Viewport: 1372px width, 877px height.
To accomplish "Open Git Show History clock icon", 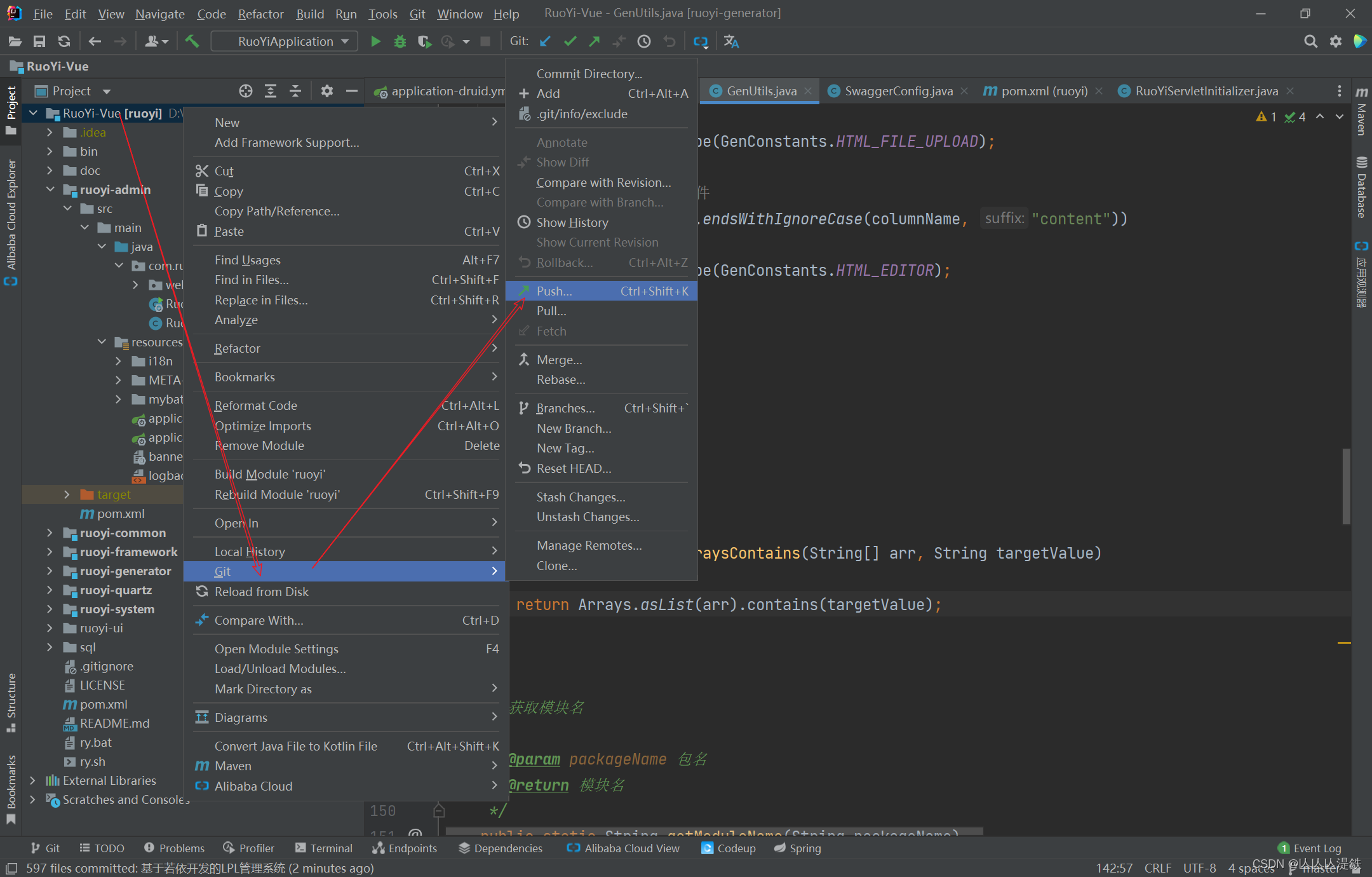I will point(644,41).
